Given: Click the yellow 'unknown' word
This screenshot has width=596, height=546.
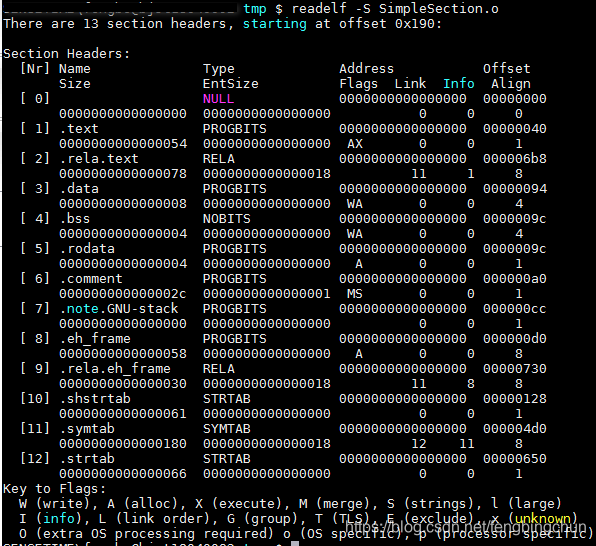Looking at the screenshot, I should 543,518.
